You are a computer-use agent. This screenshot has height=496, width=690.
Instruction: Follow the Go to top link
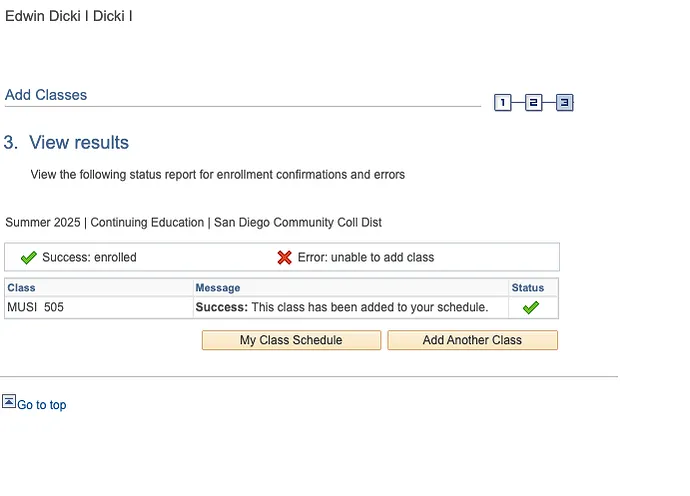coord(41,405)
